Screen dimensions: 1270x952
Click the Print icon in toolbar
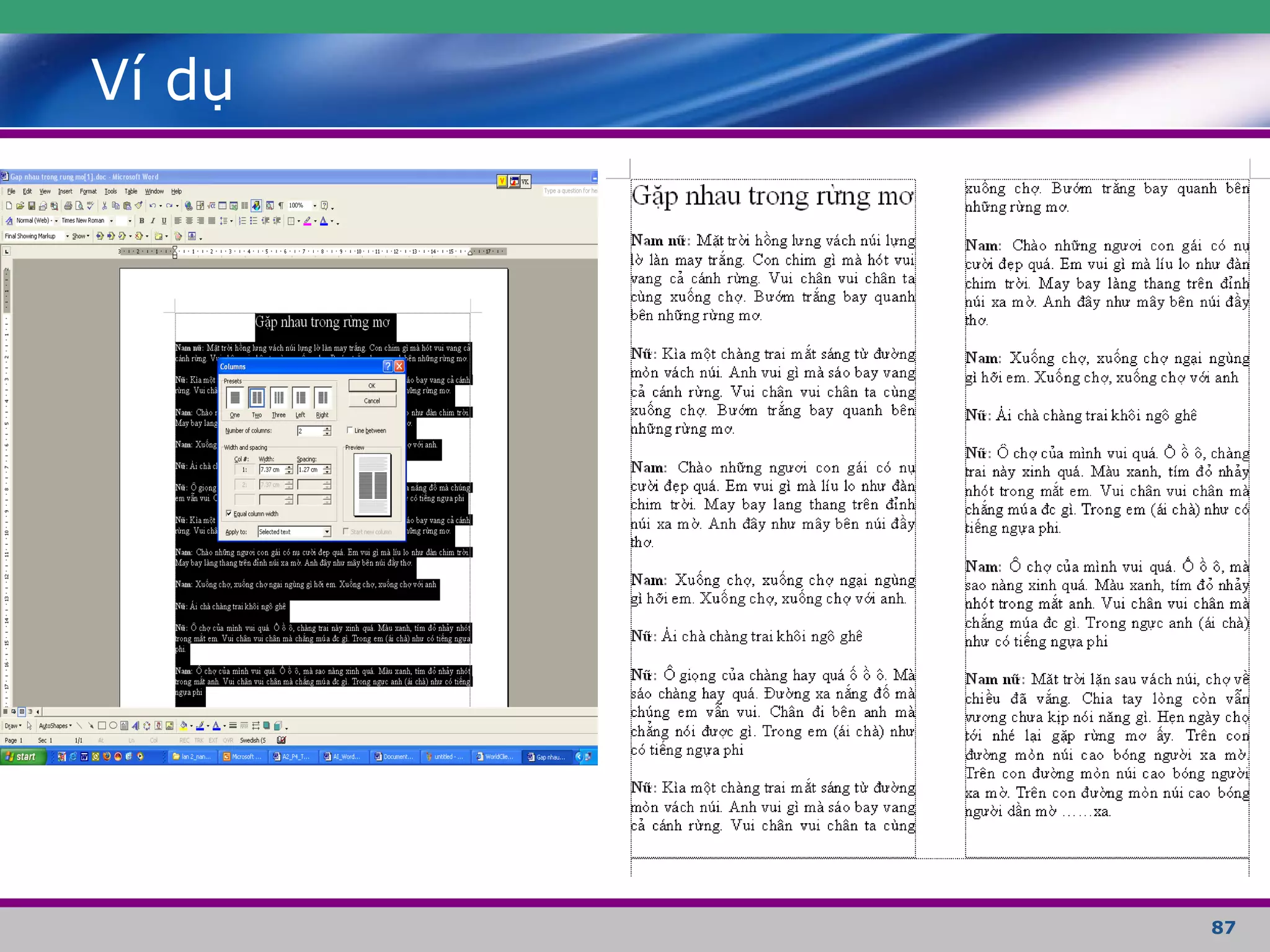click(x=68, y=206)
